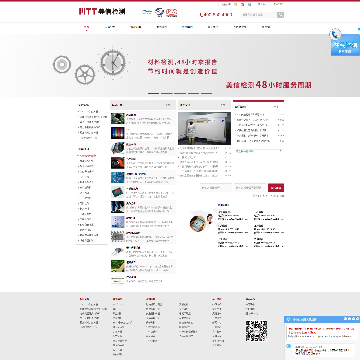The image size is (360, 360).
Task: Click the small blue icon in the top bar
Action: click(x=250, y=4)
